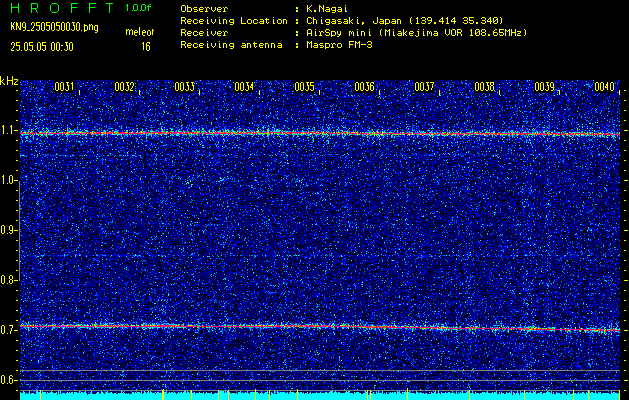
Task: Click the Receiver label
Action: (204, 33)
